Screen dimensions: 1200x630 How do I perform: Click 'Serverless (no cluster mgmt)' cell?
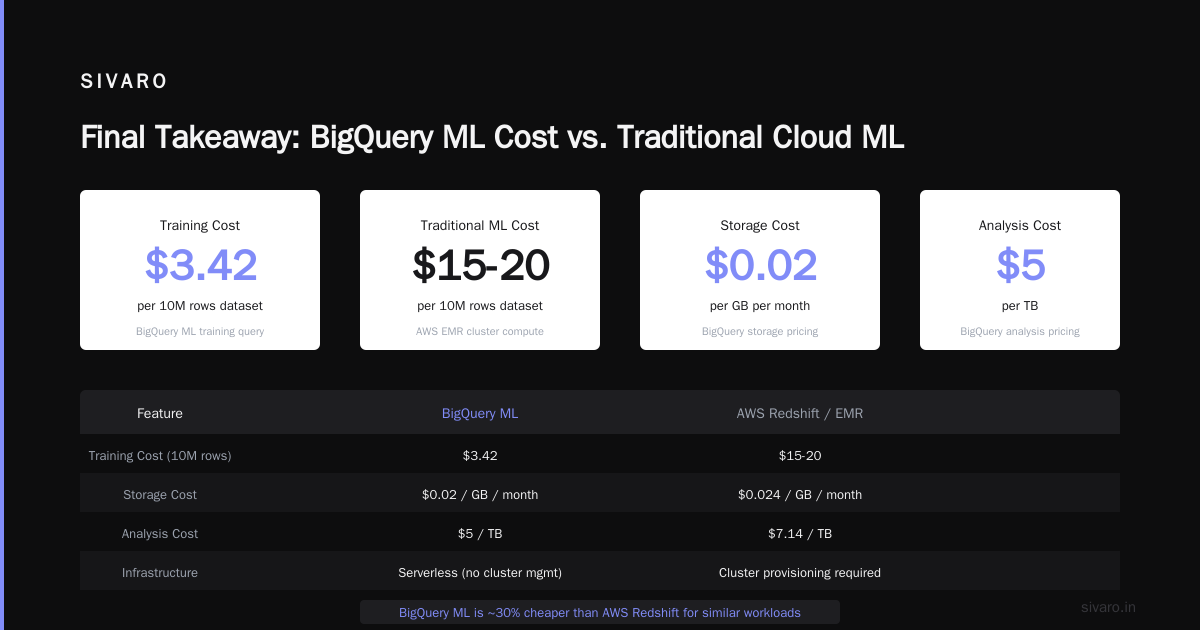pos(480,573)
